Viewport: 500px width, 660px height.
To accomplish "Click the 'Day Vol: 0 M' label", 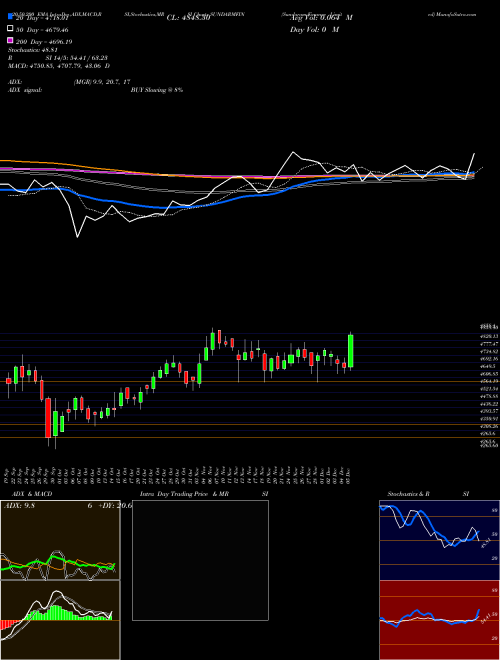I will click(x=314, y=30).
